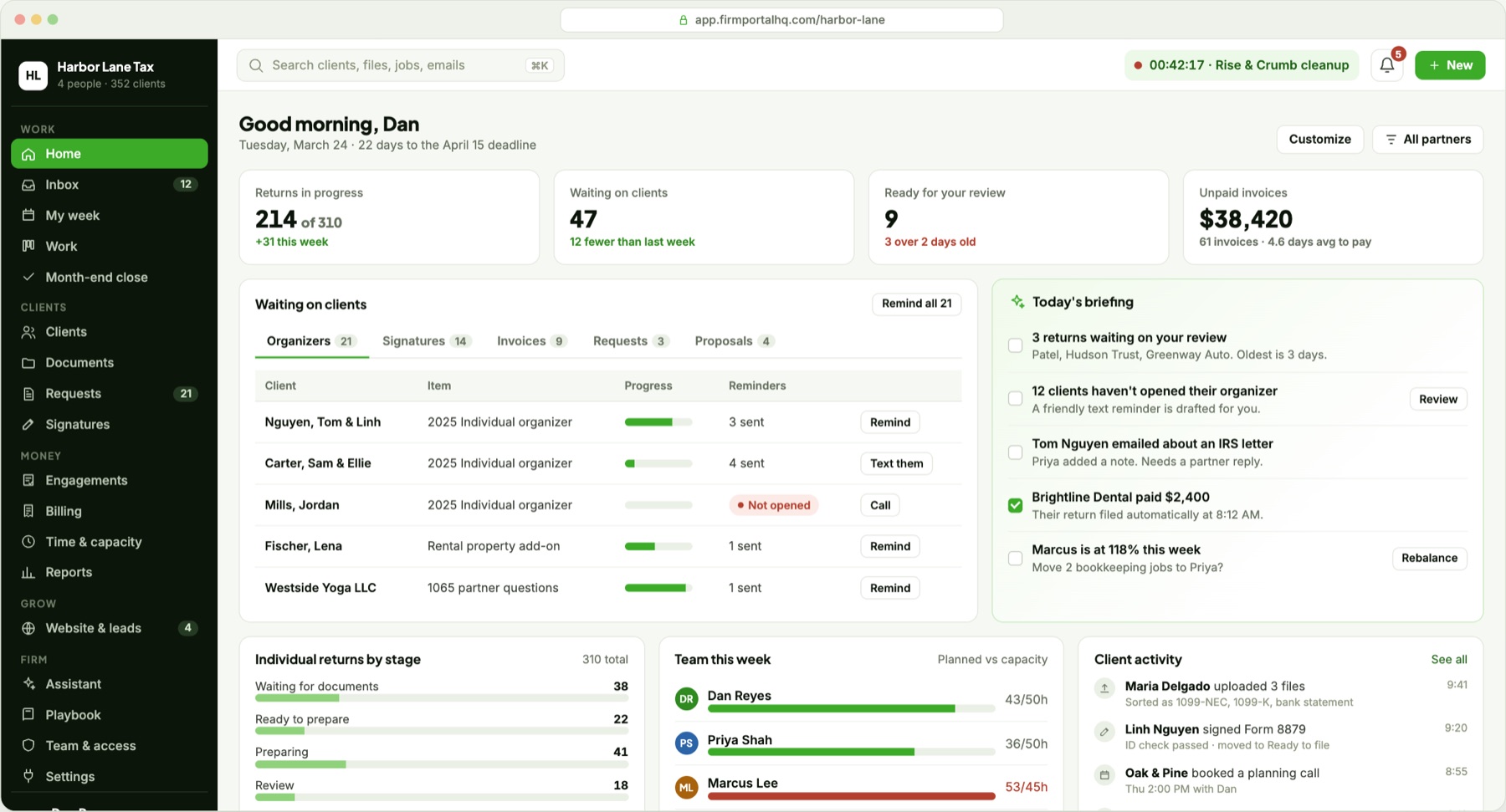Open See all client activity link
The height and width of the screenshot is (812, 1506).
pos(1448,660)
